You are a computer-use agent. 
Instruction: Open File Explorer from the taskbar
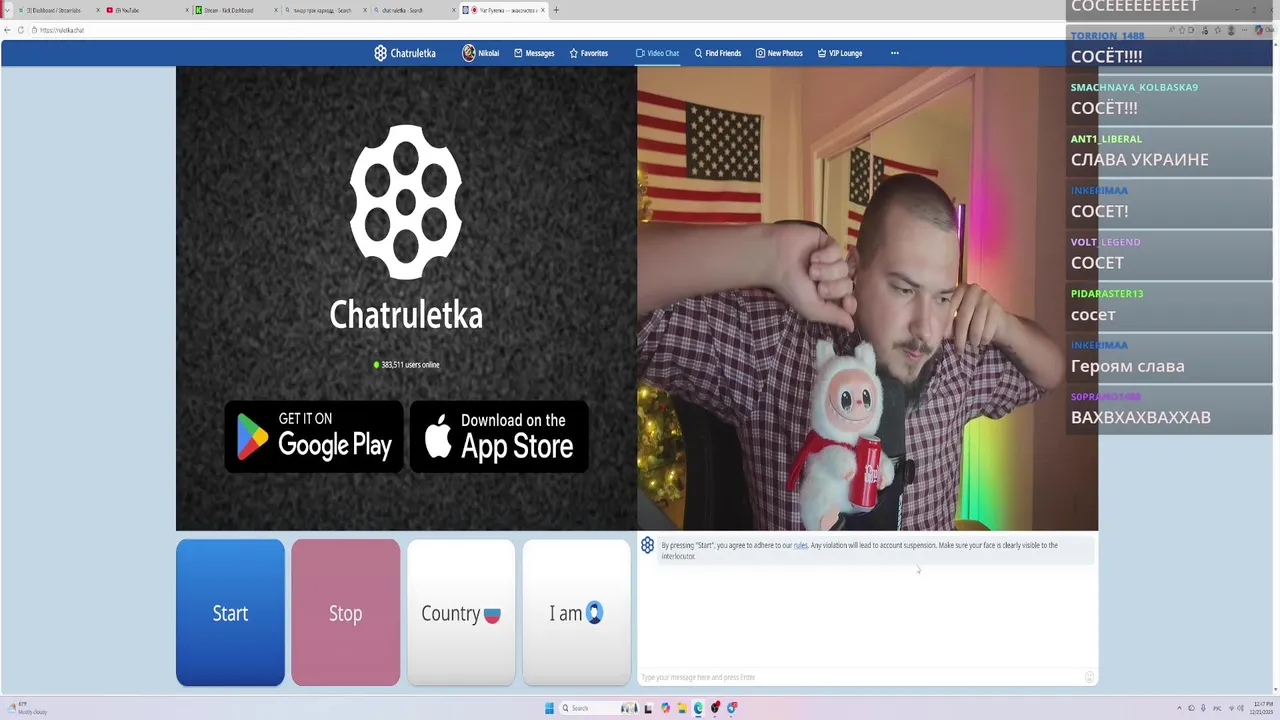point(682,708)
